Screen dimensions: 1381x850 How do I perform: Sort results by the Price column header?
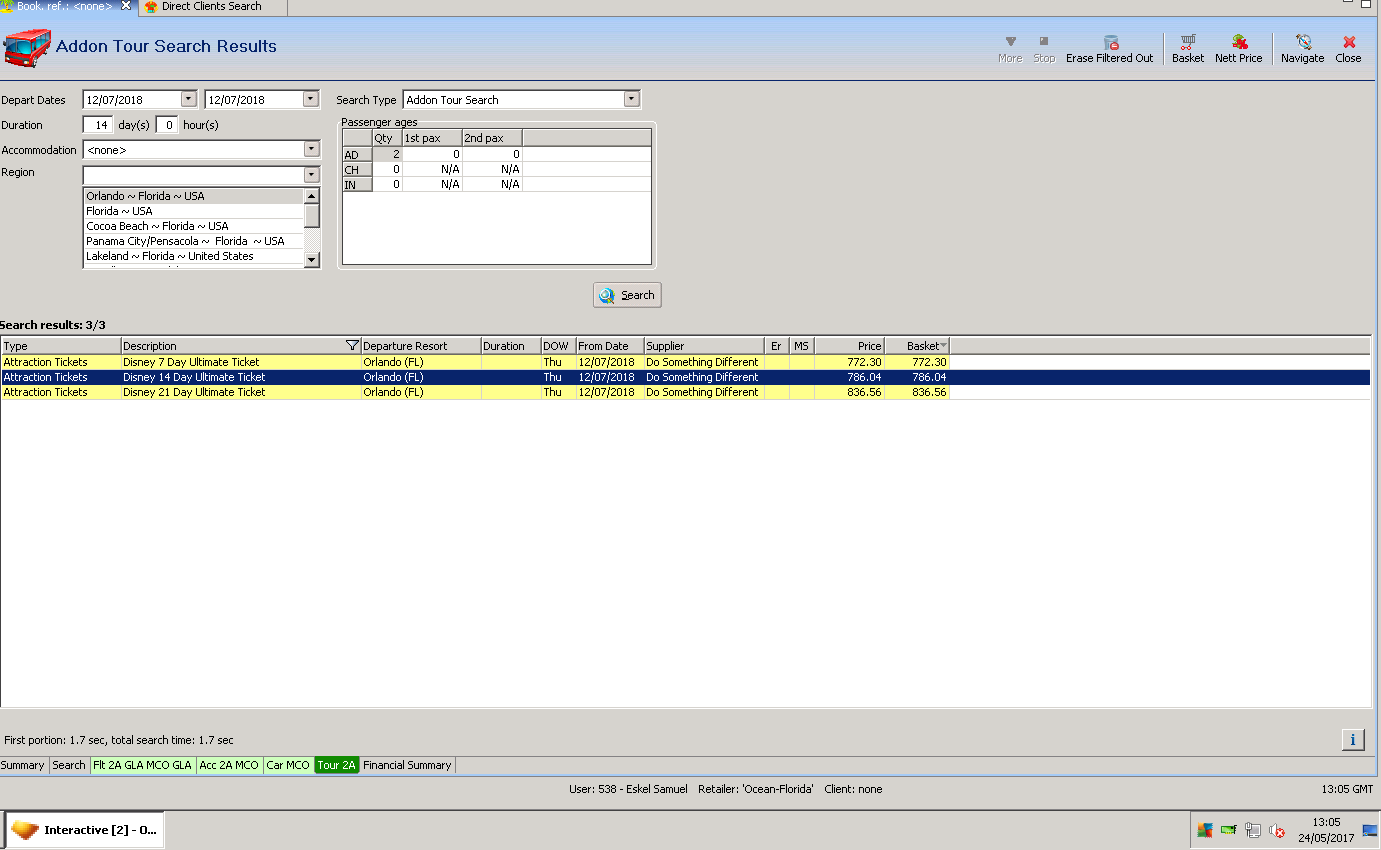pyautogui.click(x=850, y=346)
